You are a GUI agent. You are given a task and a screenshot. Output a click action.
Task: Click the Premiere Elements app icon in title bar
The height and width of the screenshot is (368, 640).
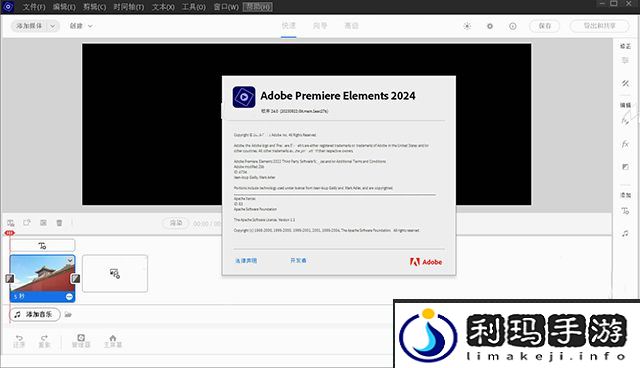pos(8,7)
